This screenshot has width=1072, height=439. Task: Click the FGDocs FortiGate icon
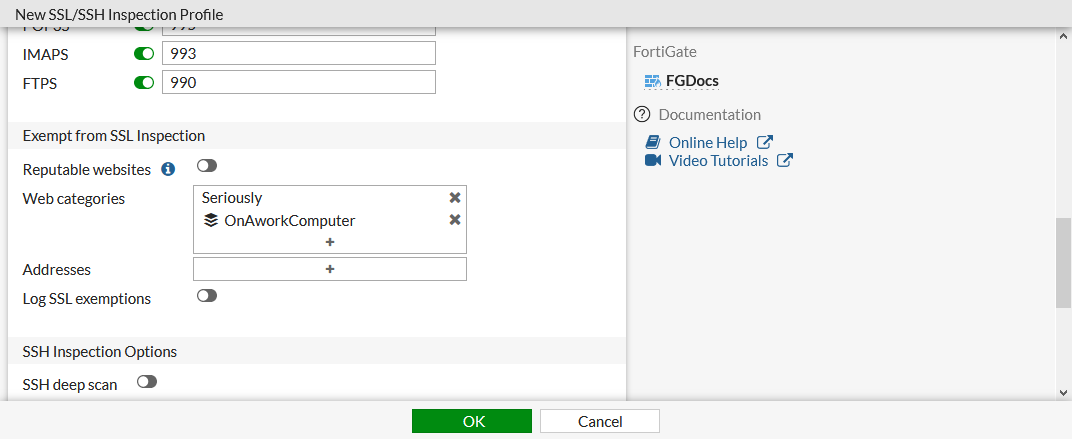653,81
